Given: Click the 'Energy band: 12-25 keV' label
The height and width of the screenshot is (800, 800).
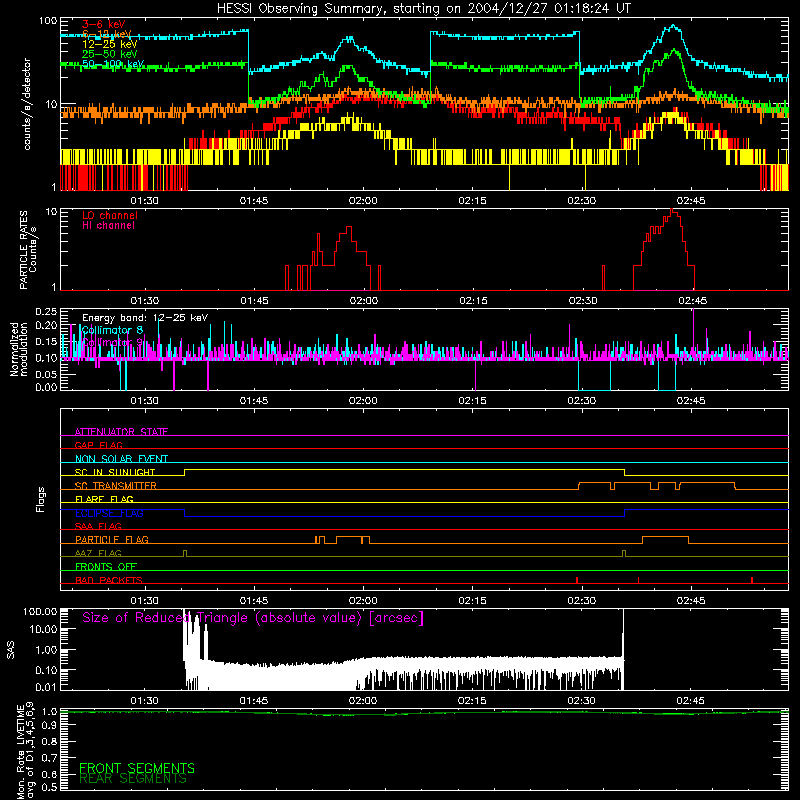Looking at the screenshot, I should click(x=145, y=318).
